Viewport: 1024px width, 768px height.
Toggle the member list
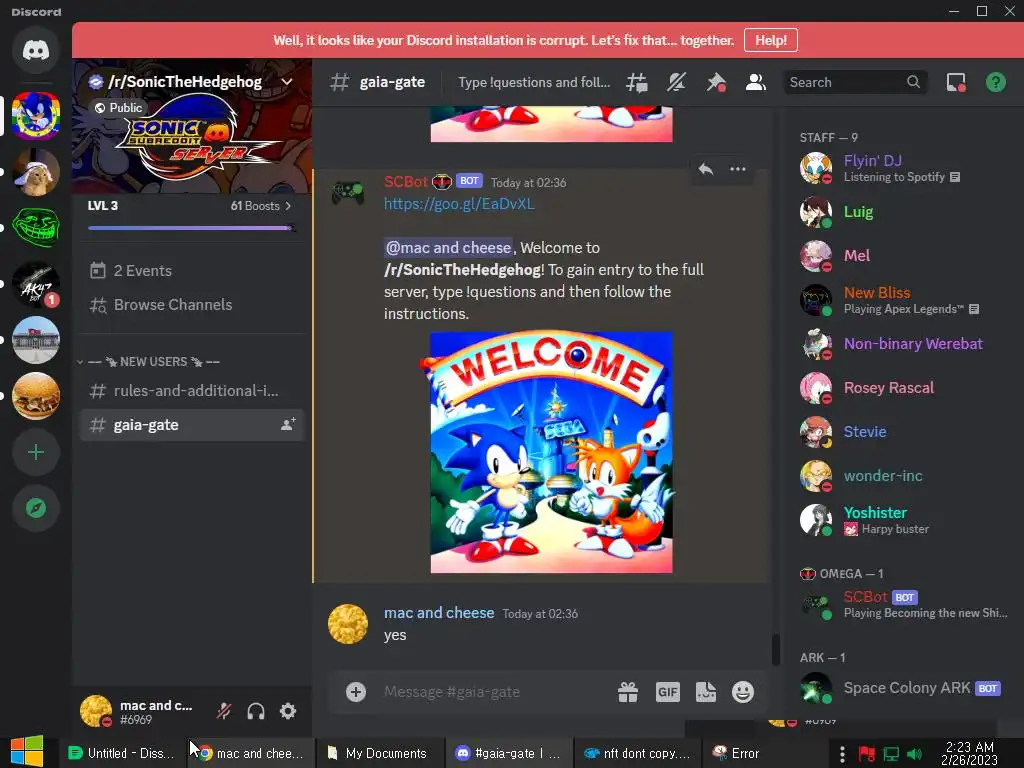[x=756, y=82]
